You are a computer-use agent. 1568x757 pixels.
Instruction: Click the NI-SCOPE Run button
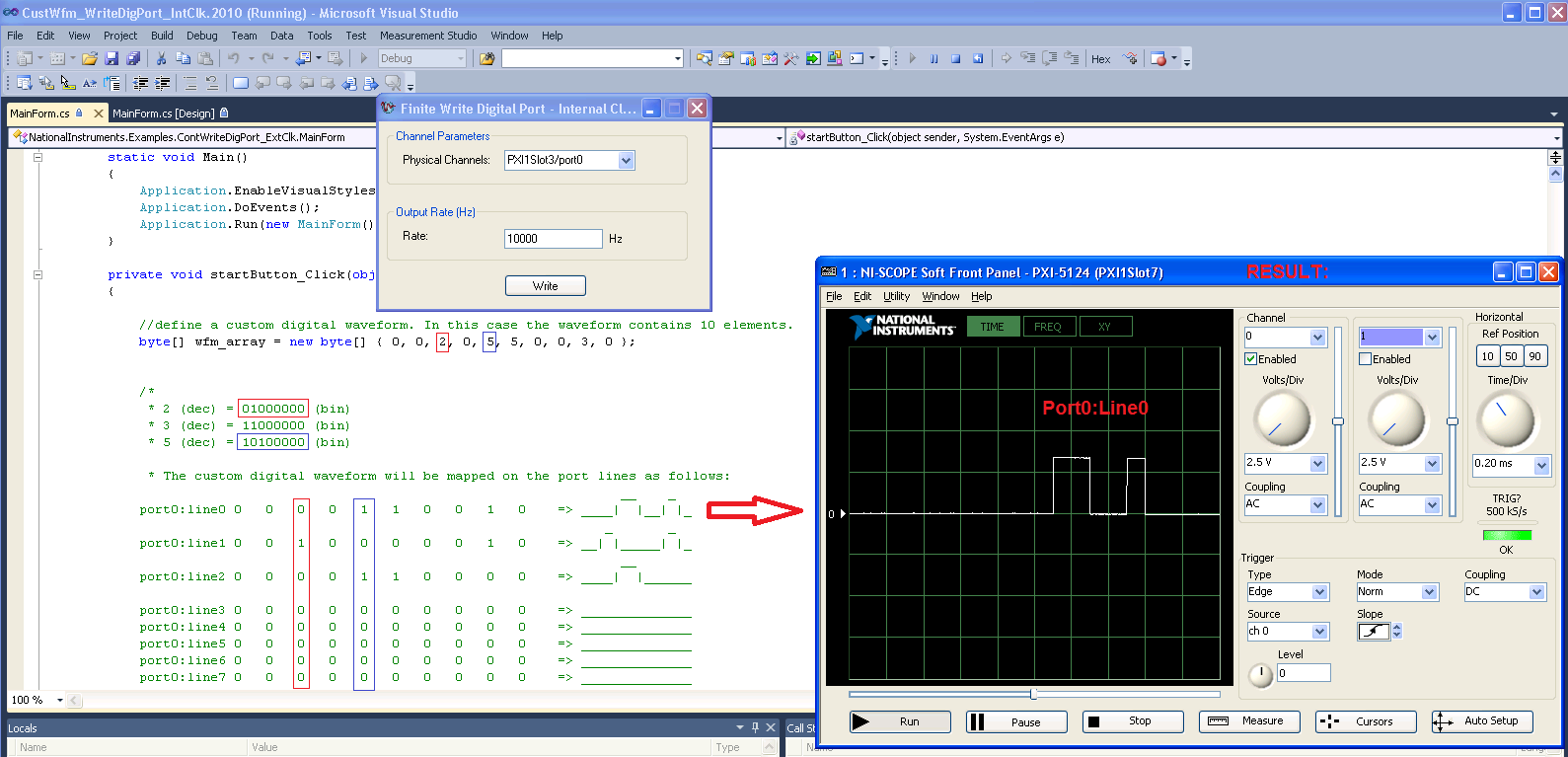[900, 721]
